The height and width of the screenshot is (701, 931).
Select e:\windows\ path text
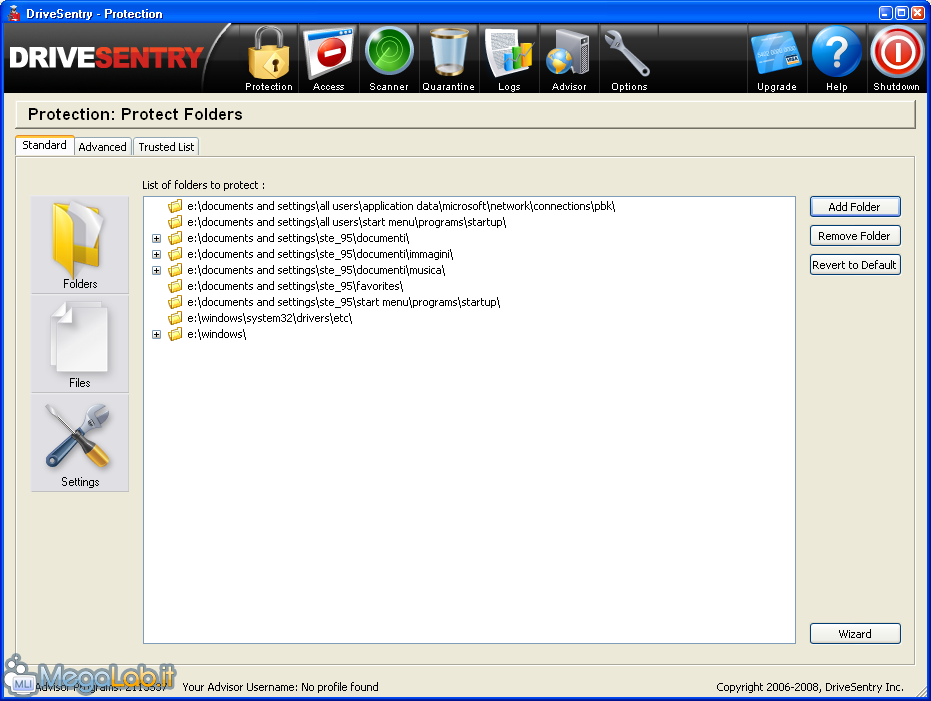pos(217,334)
